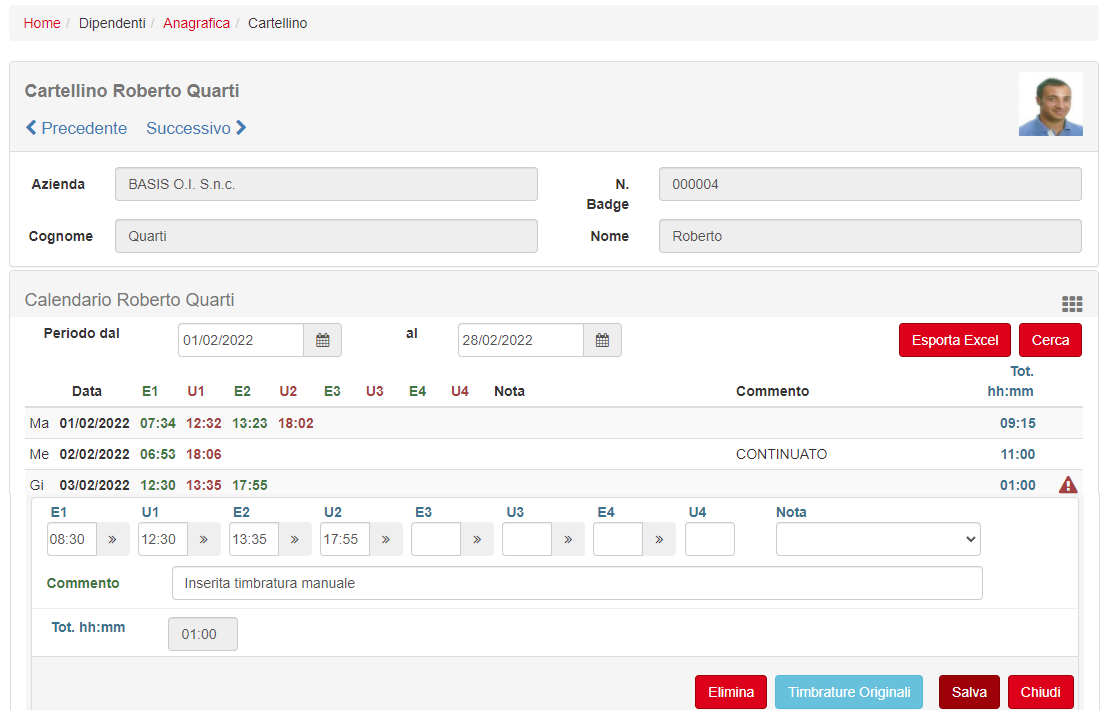
Task: Click the arrow next to the empty E4 field
Action: [659, 538]
